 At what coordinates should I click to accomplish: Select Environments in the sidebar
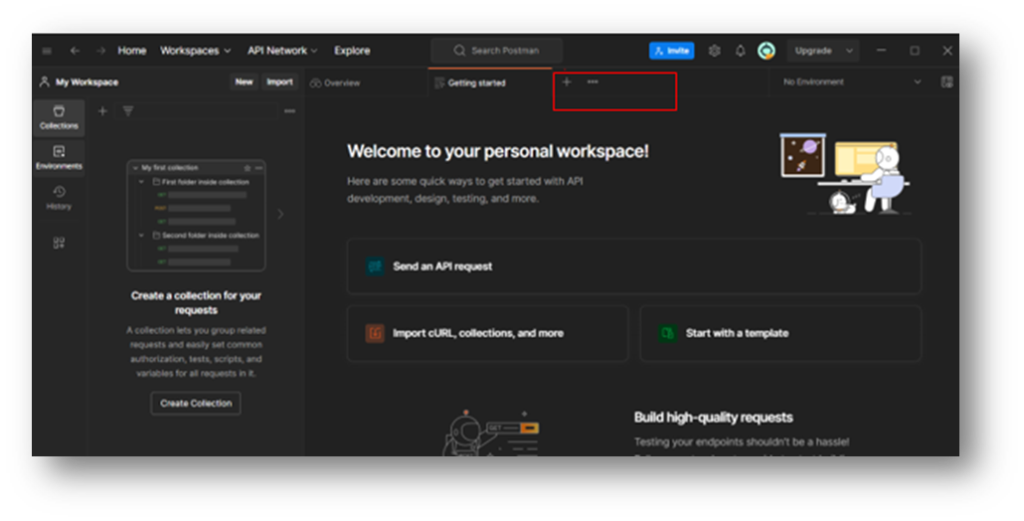[x=59, y=157]
